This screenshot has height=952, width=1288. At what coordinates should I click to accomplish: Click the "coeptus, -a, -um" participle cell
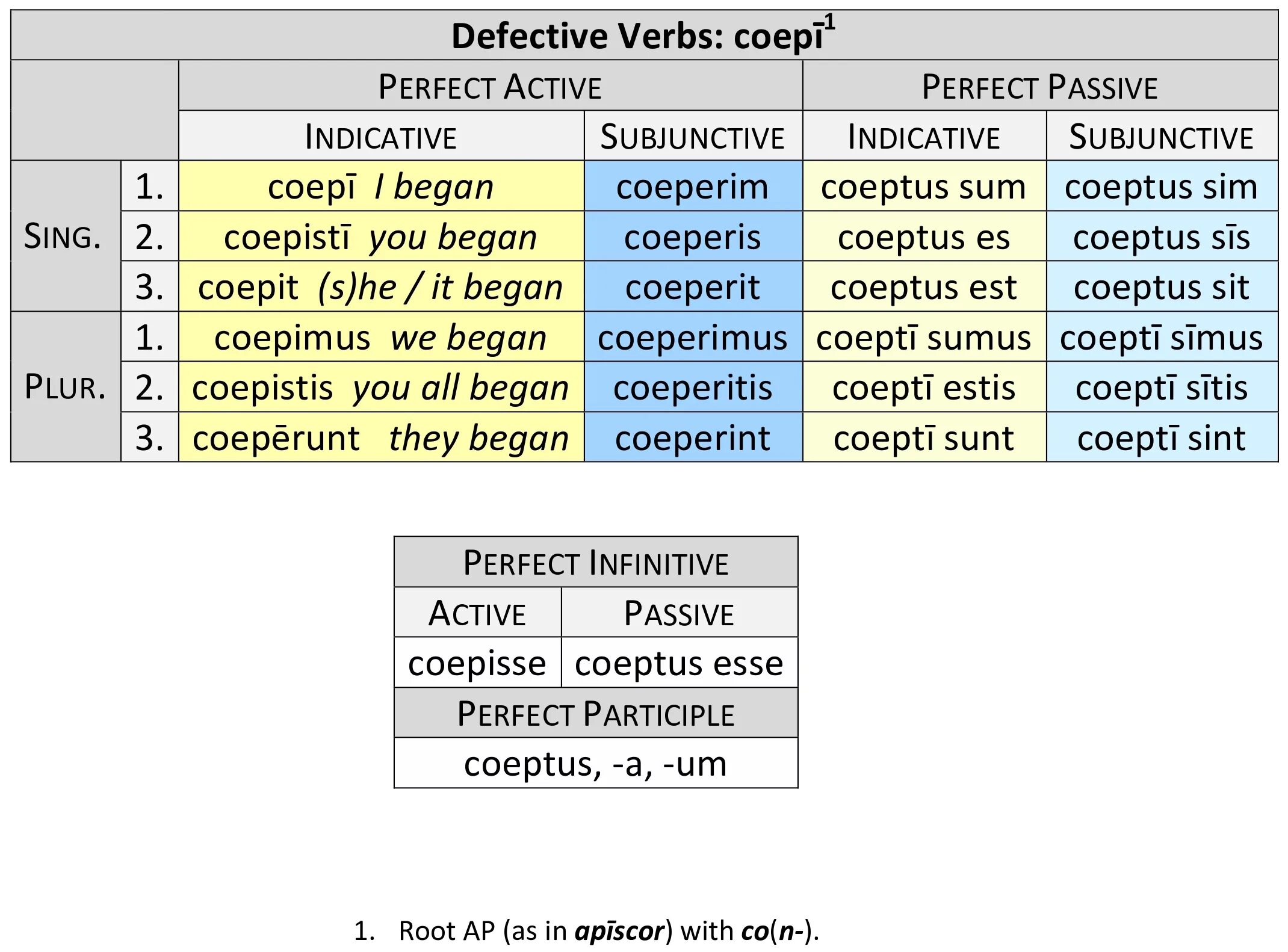tap(595, 764)
